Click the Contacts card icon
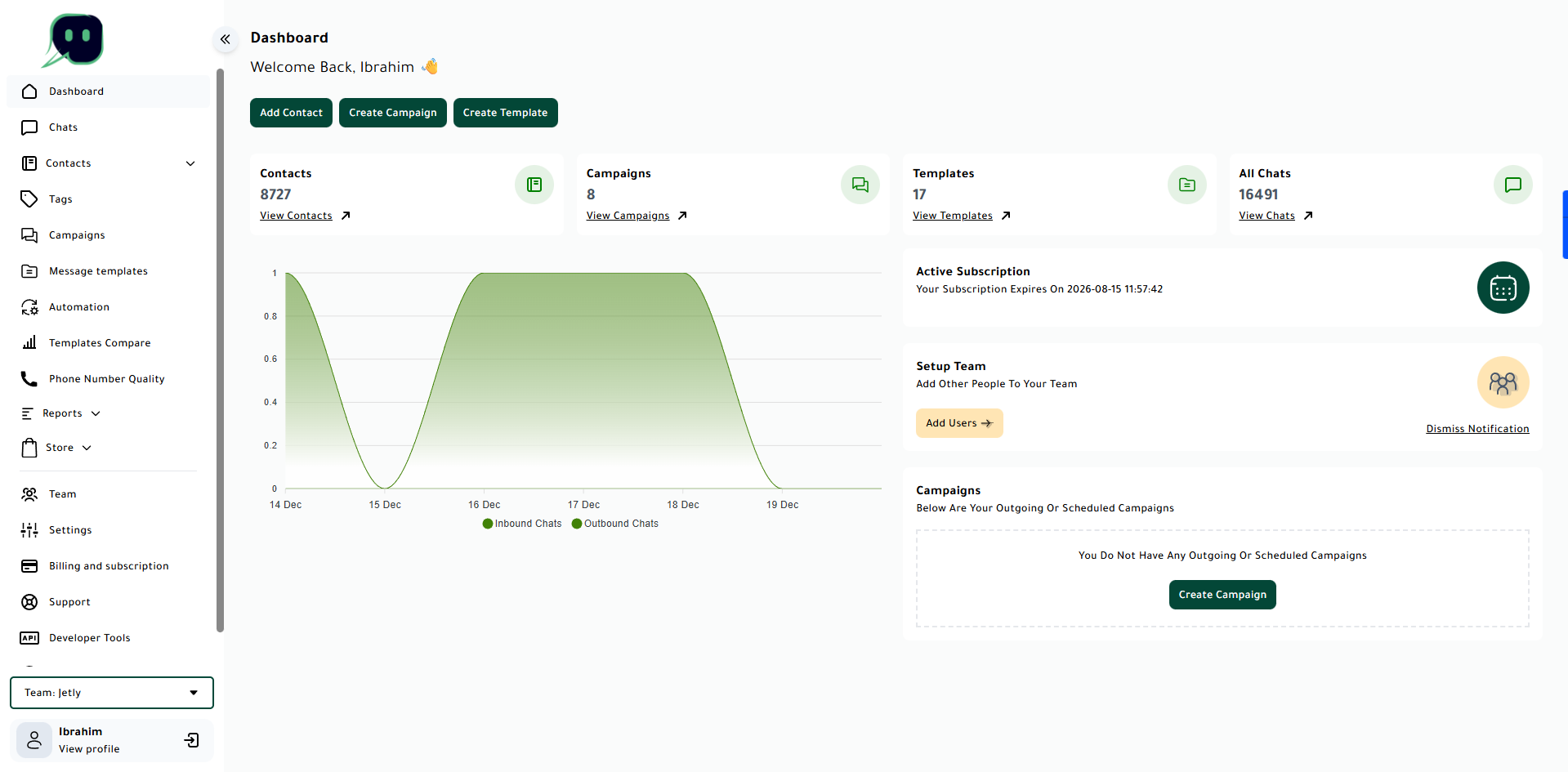The width and height of the screenshot is (1568, 772). coord(534,185)
